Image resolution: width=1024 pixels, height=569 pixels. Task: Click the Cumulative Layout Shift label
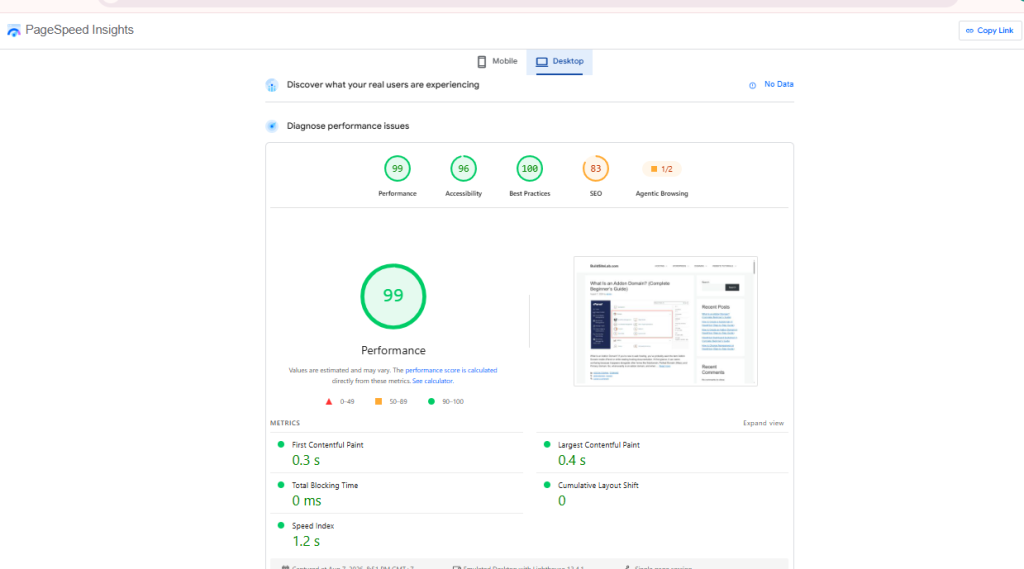pyautogui.click(x=598, y=485)
